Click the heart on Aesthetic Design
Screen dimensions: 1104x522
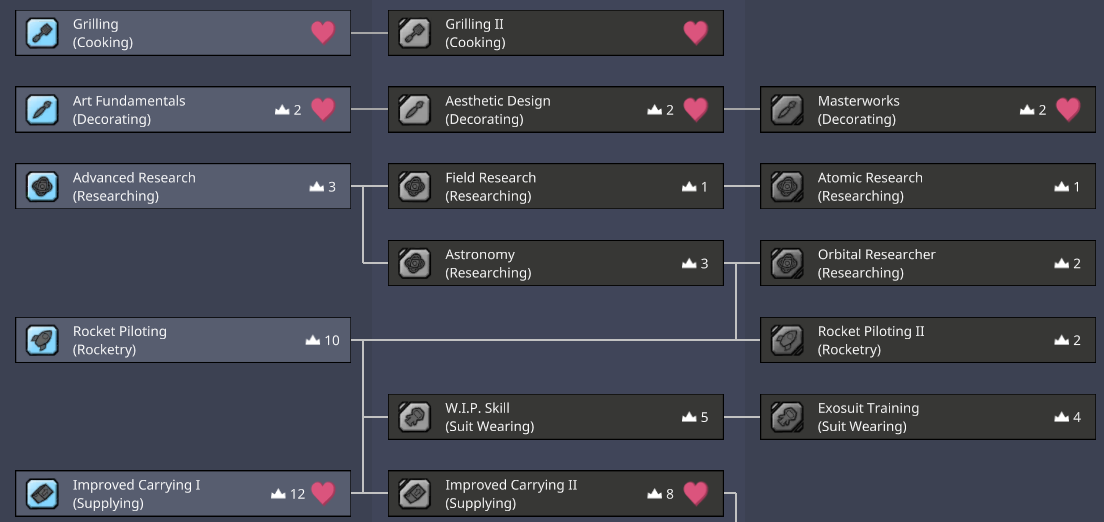695,110
